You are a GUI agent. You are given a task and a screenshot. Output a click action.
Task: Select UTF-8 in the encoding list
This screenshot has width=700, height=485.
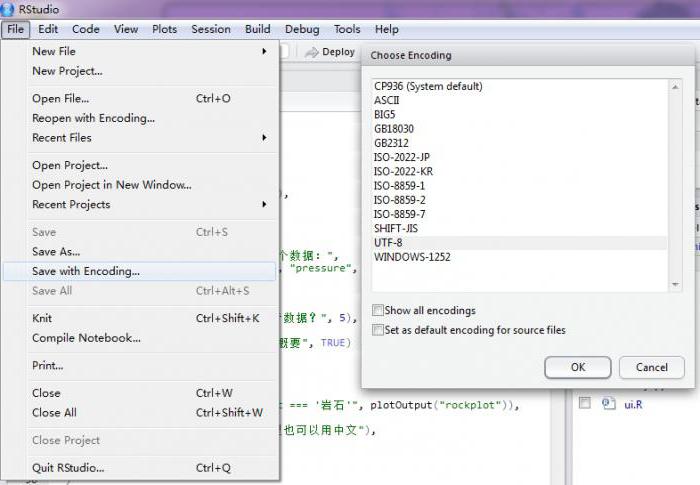pyautogui.click(x=388, y=243)
